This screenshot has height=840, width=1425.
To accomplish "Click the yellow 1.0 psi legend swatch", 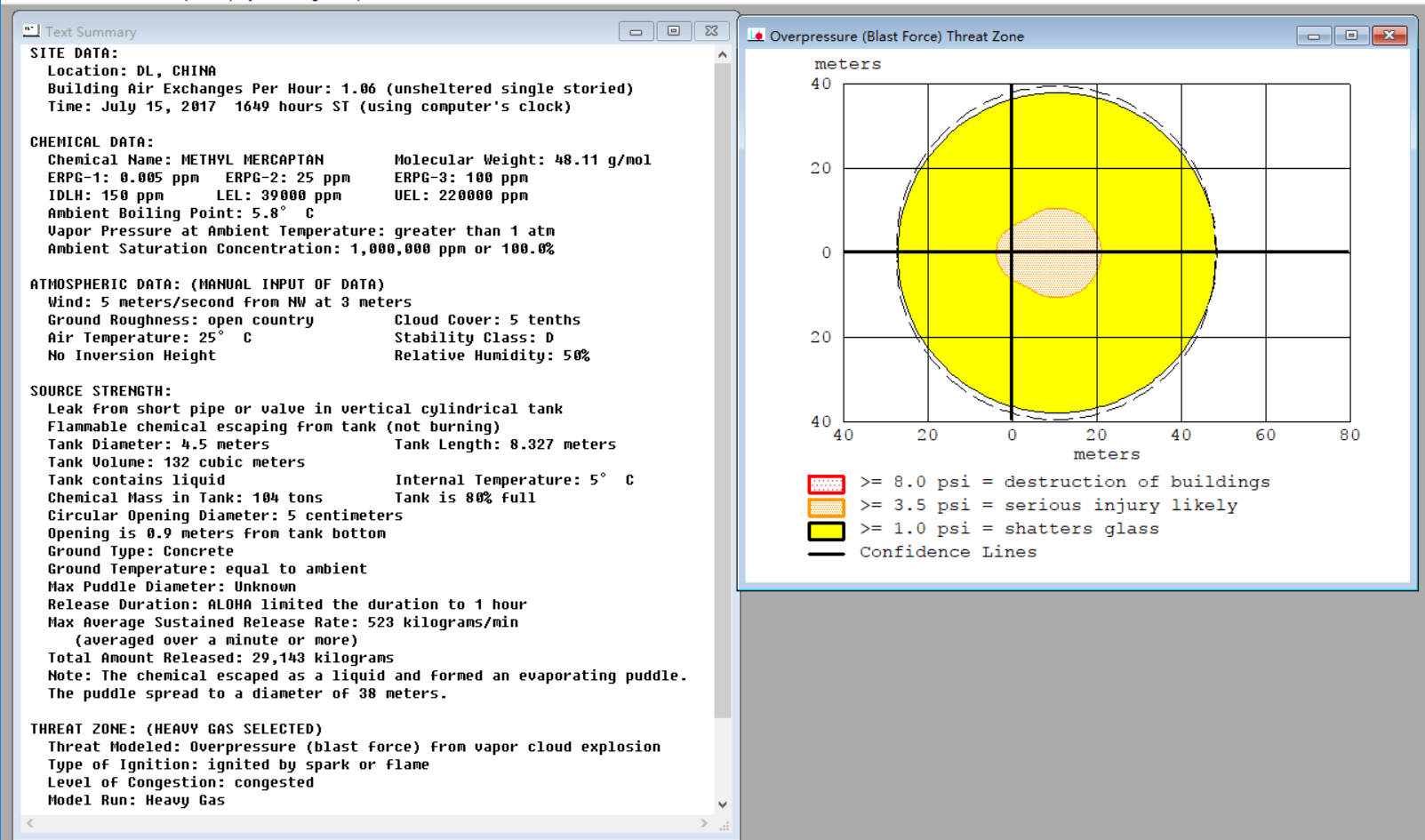I will tap(826, 532).
